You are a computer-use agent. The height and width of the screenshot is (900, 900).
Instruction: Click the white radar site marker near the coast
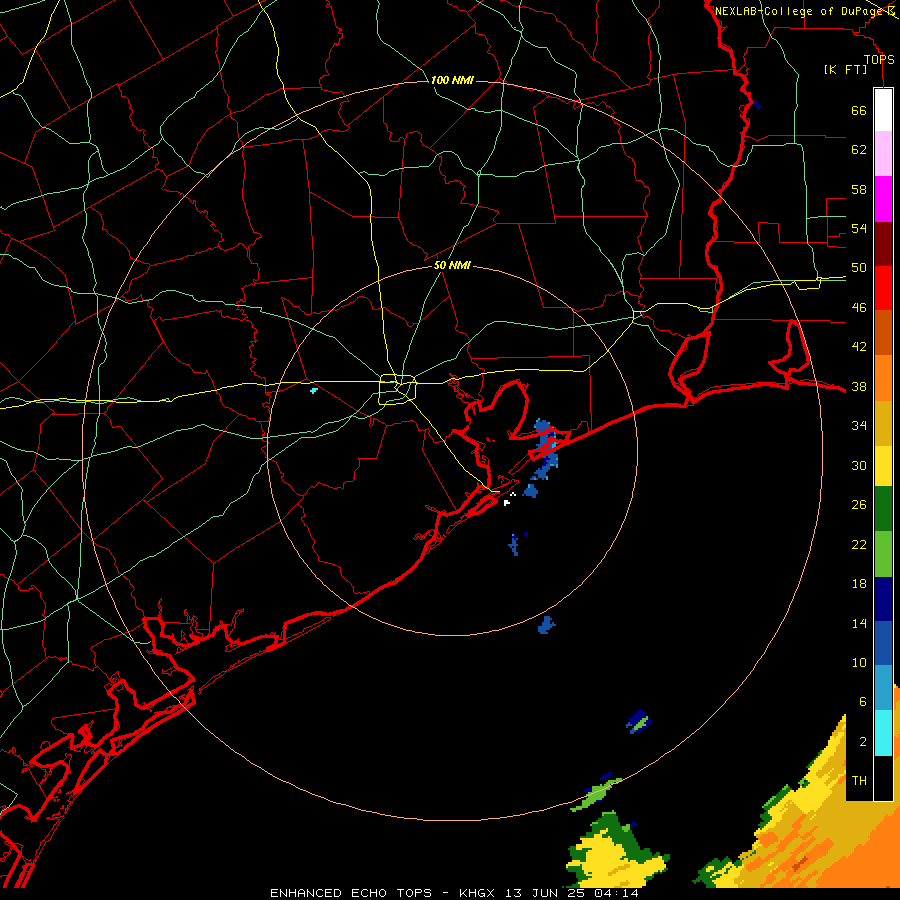[x=507, y=503]
